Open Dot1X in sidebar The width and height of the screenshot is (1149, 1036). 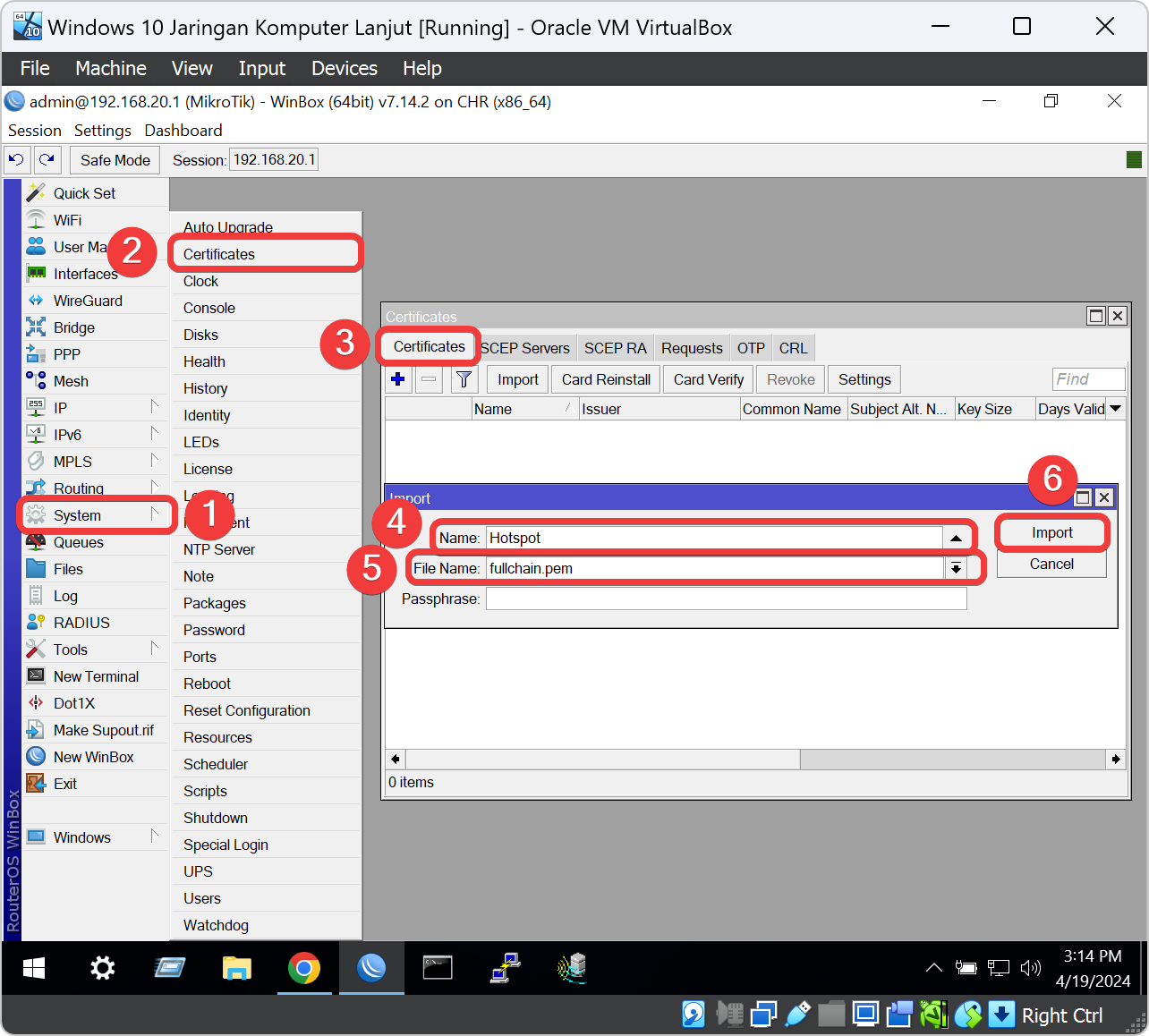pos(73,703)
